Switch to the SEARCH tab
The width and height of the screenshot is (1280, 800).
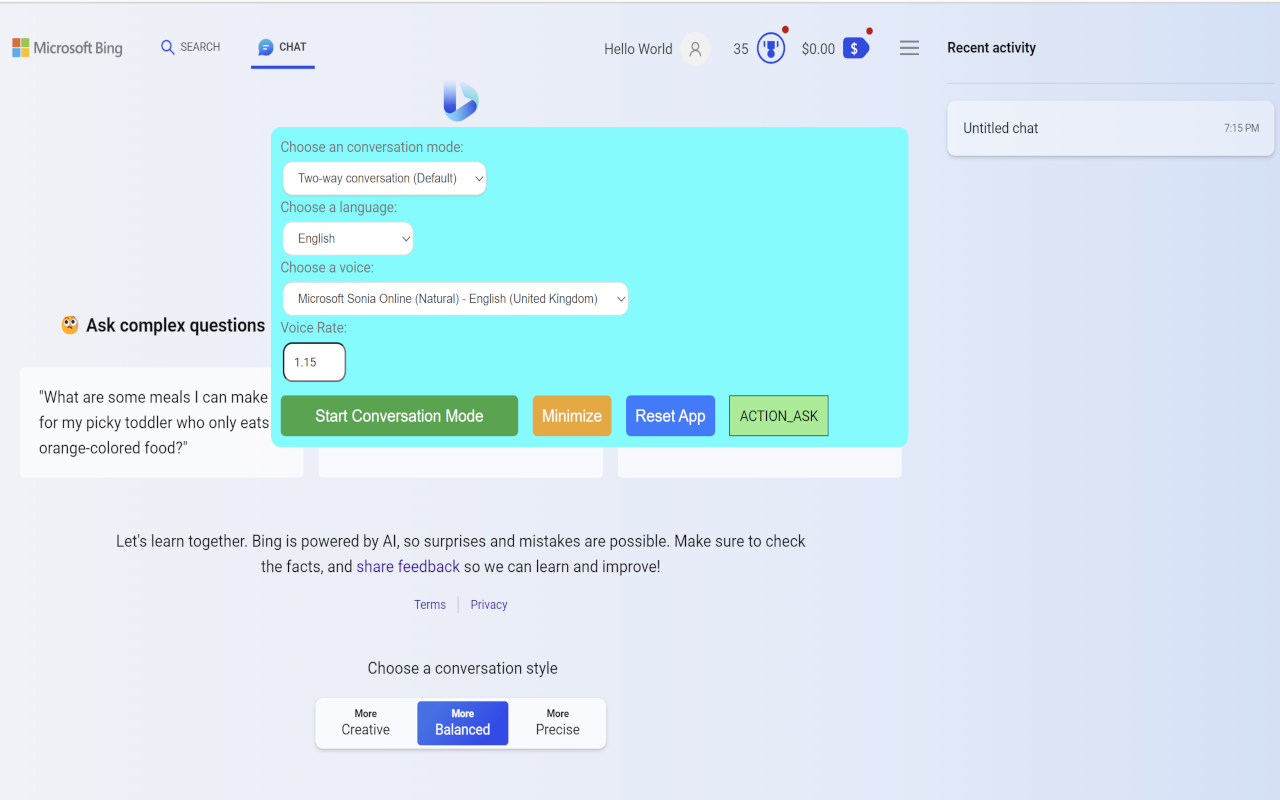(190, 46)
